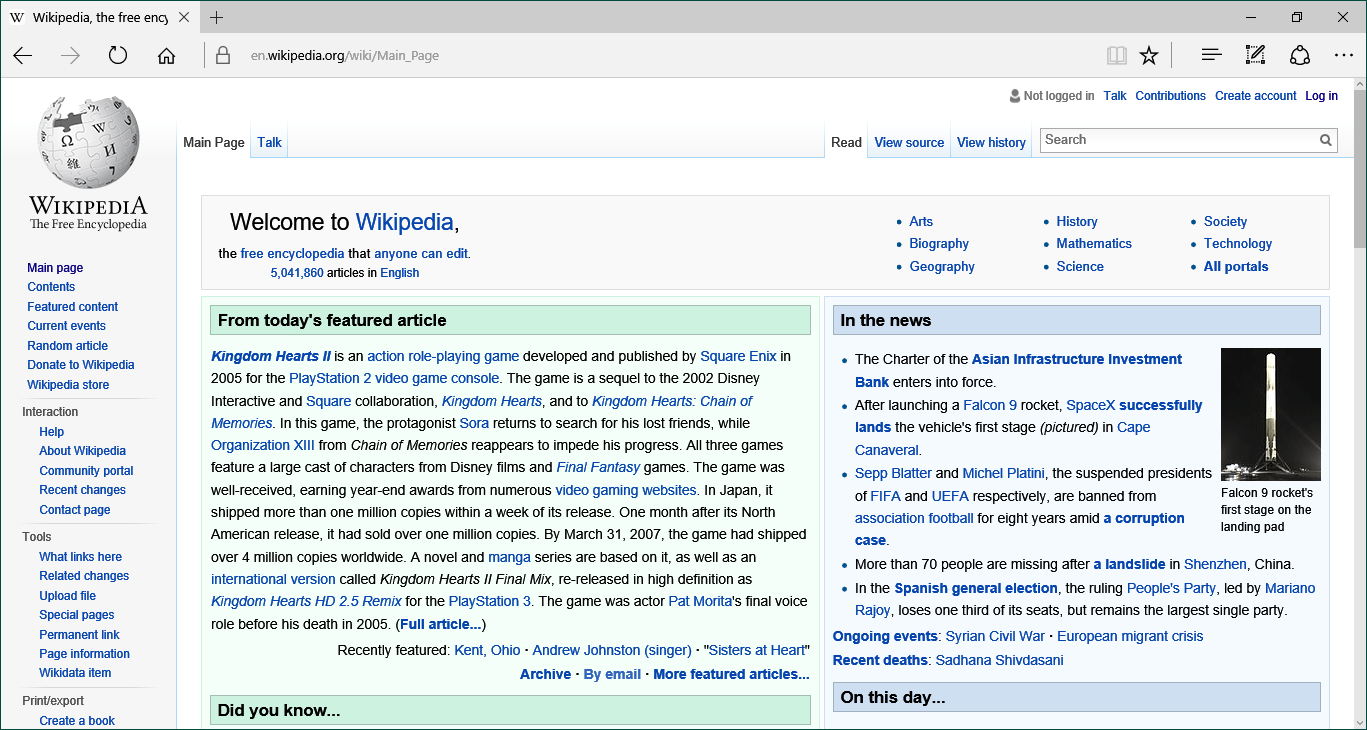Click the Share icon in the toolbar
Viewport: 1367px width, 730px height.
click(x=1299, y=55)
